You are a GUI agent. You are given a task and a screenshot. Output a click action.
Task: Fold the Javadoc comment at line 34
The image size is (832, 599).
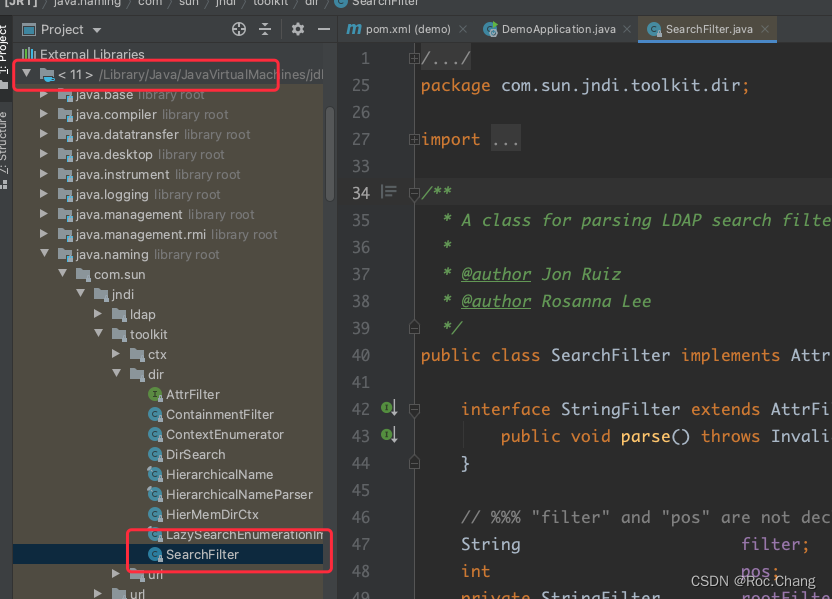click(x=414, y=194)
